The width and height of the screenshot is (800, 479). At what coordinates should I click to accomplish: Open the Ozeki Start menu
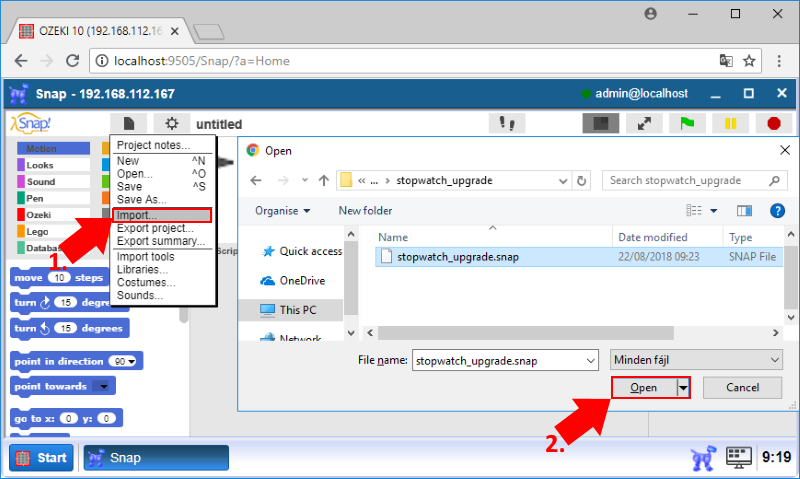(x=41, y=458)
